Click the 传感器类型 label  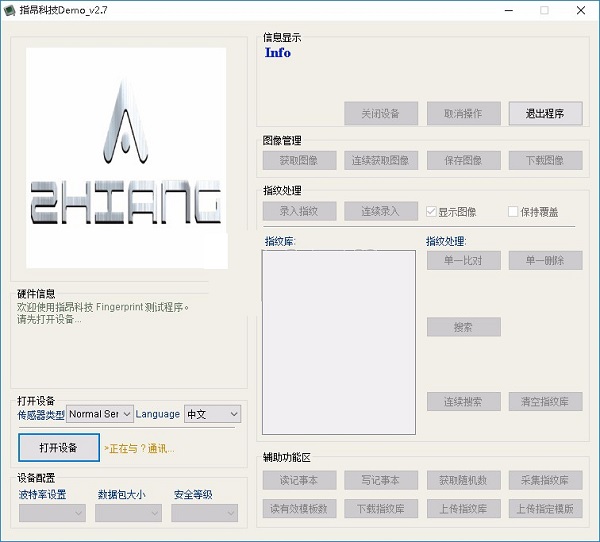coord(41,415)
